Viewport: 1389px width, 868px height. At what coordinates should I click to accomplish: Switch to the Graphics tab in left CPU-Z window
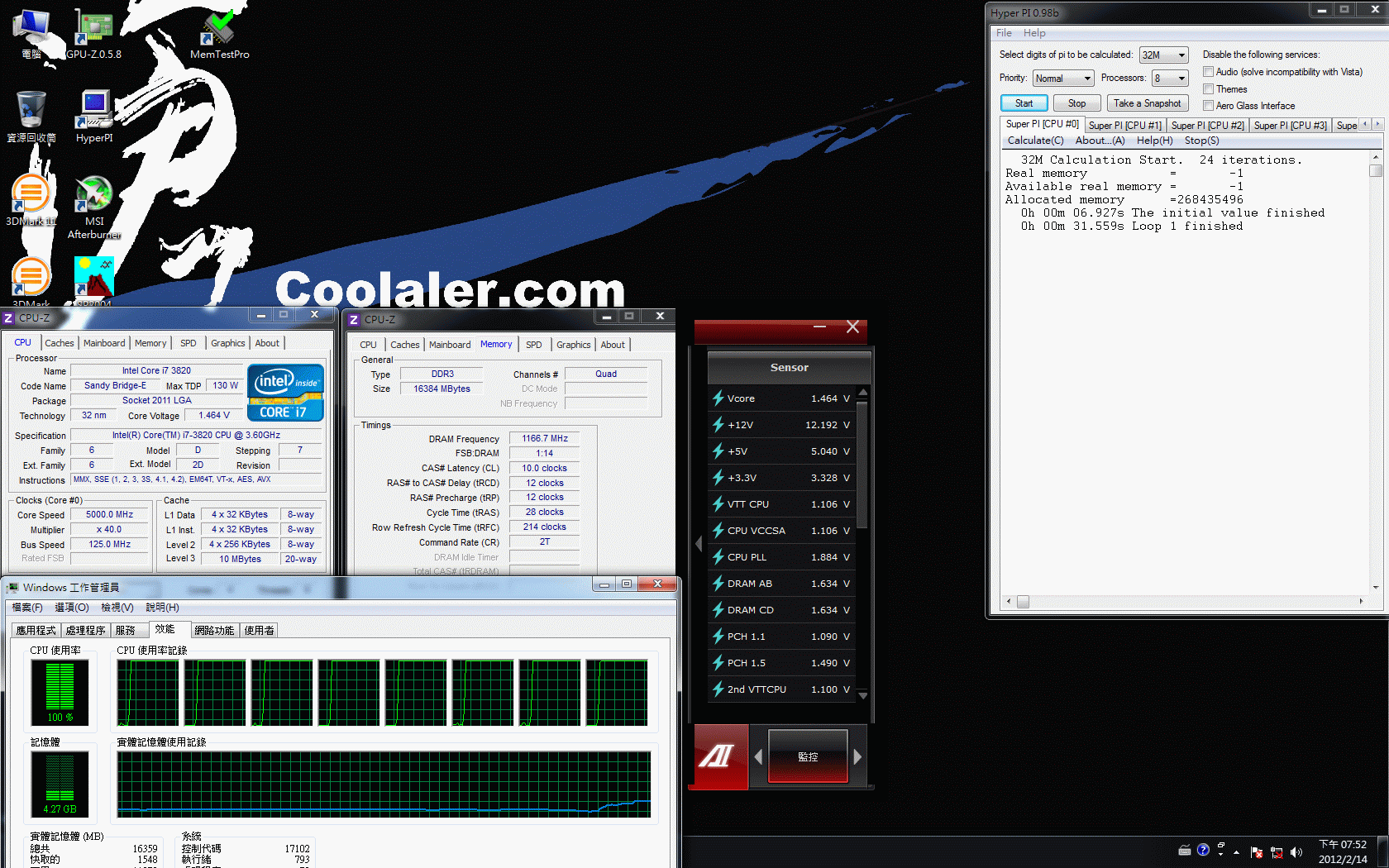coord(227,343)
